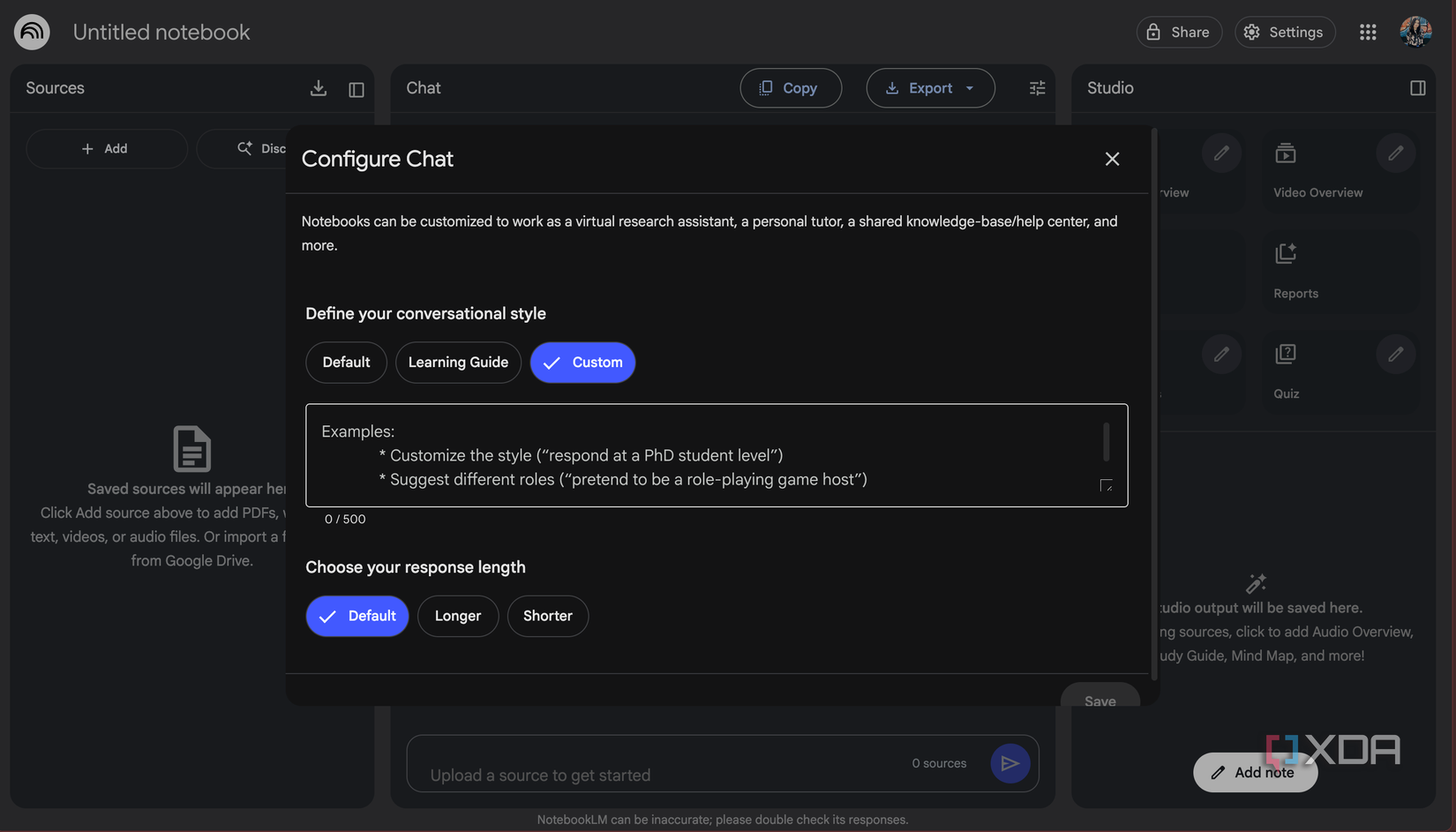The width and height of the screenshot is (1456, 832).
Task: Close the Configure Chat dialog
Action: pos(1112,159)
